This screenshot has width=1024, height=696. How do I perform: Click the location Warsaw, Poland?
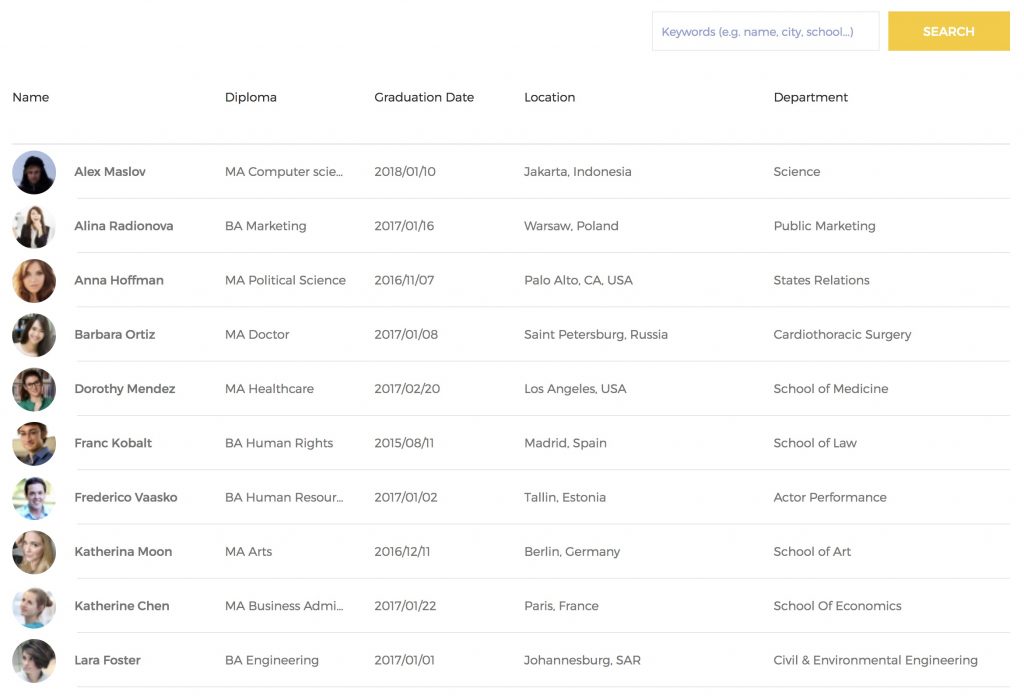571,226
